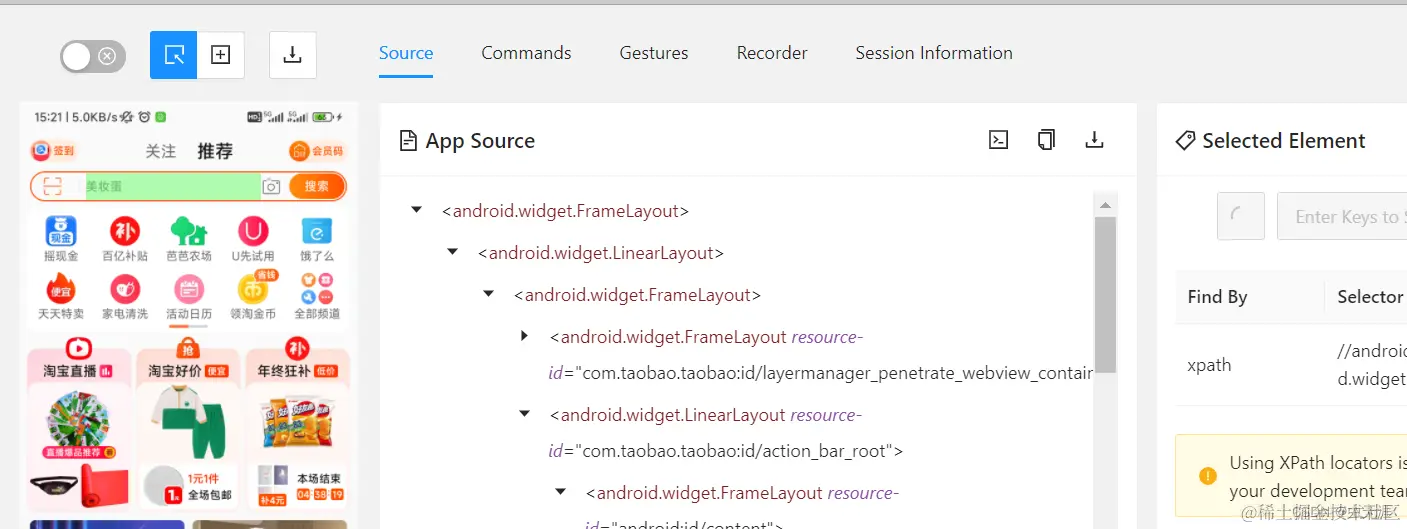This screenshot has height=529, width=1407.
Task: Tap the orange 搜索 button
Action: coord(317,186)
